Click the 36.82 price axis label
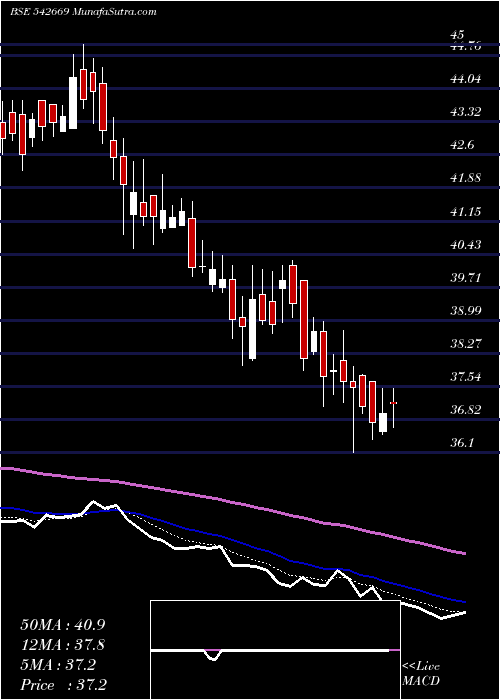This screenshot has height=700, width=500. click(466, 409)
